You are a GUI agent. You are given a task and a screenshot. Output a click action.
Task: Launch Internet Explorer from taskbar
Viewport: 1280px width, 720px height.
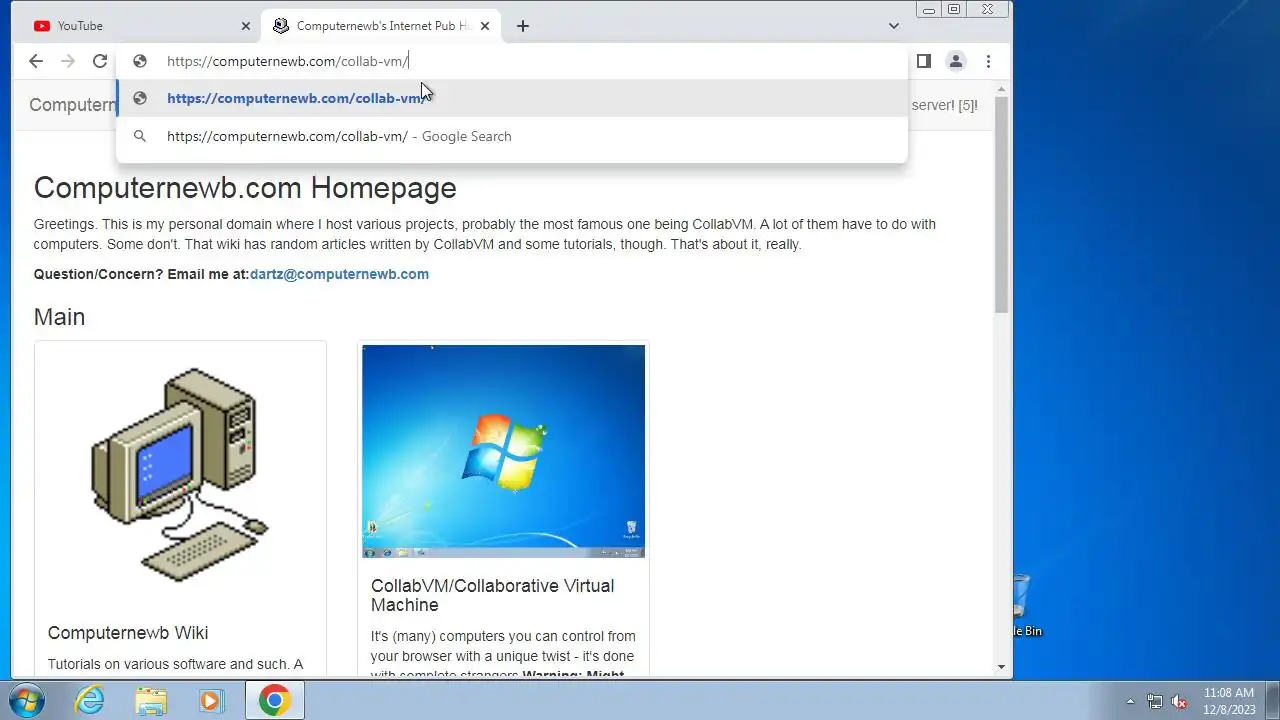click(x=90, y=700)
